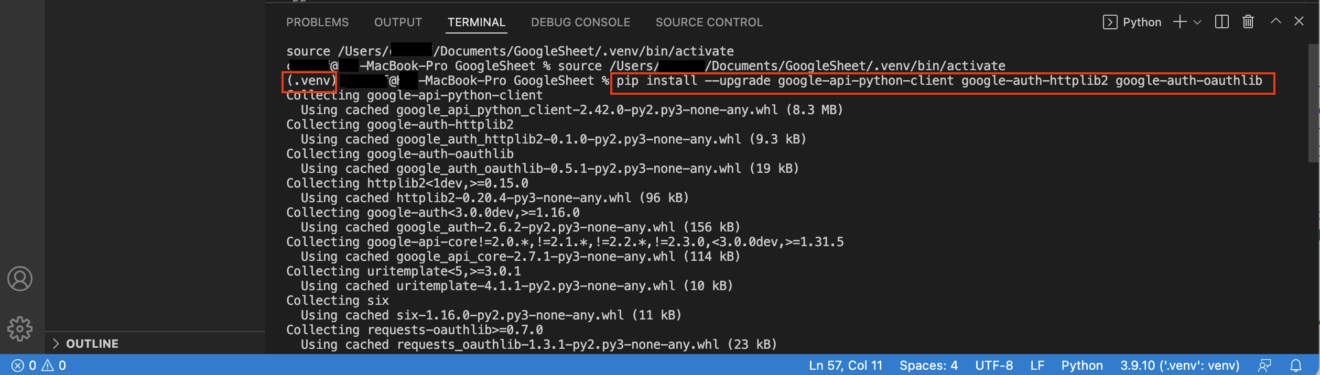Open the Accounts icon in activity bar

coord(20,279)
